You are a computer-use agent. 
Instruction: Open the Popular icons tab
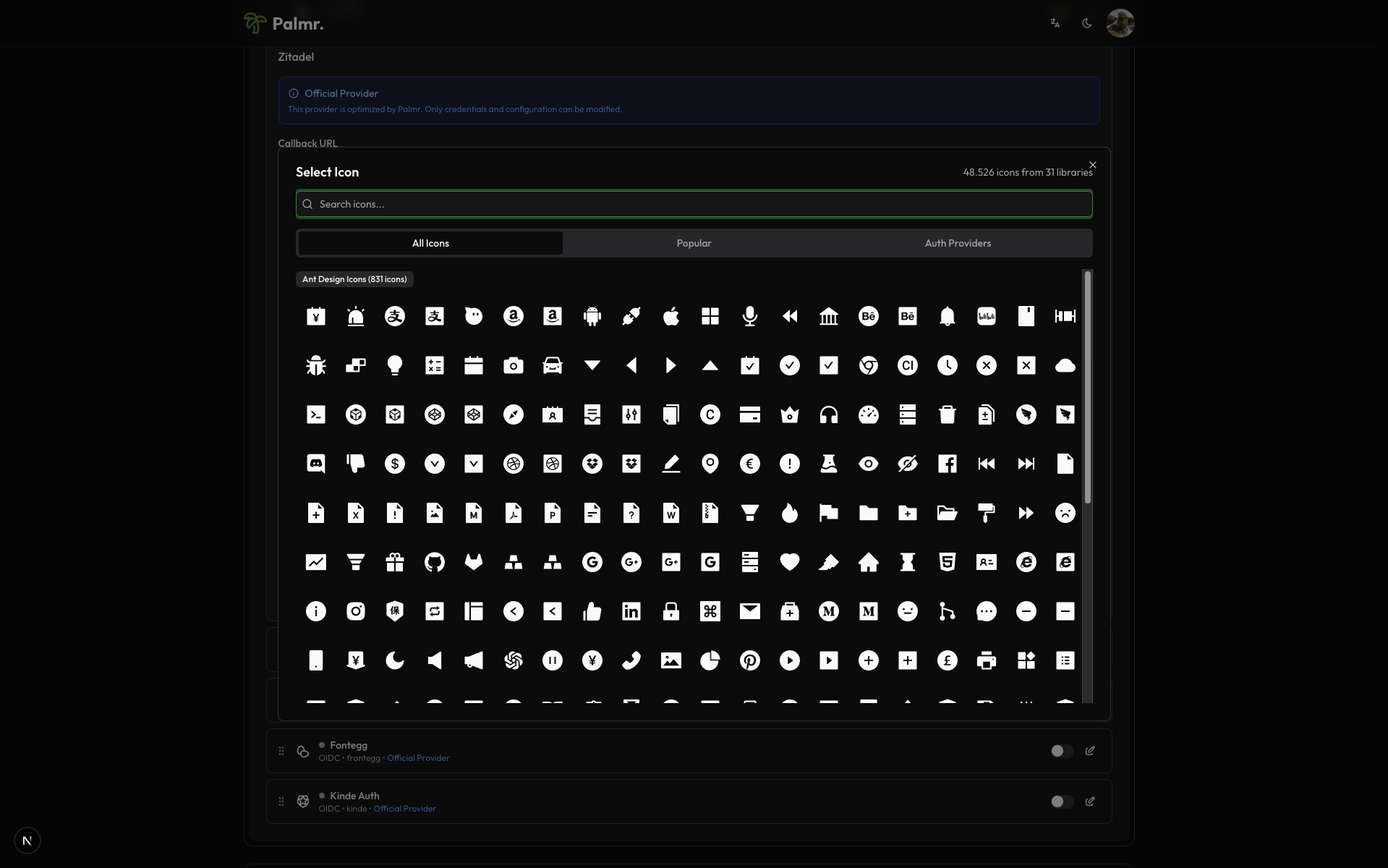click(x=694, y=243)
